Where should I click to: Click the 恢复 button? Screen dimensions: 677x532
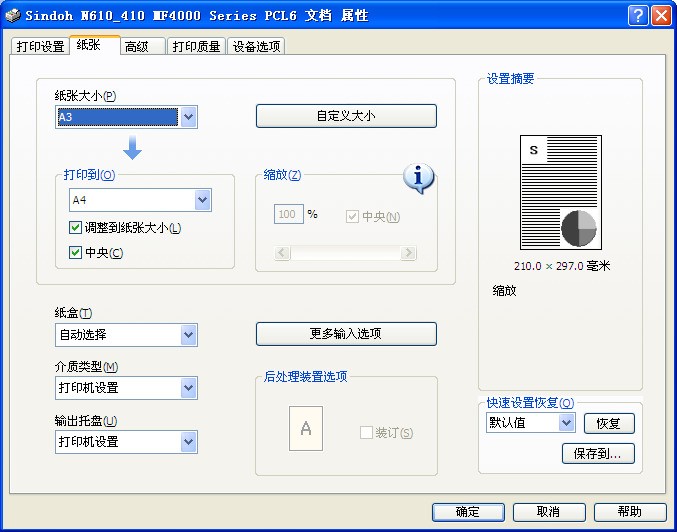pyautogui.click(x=609, y=423)
